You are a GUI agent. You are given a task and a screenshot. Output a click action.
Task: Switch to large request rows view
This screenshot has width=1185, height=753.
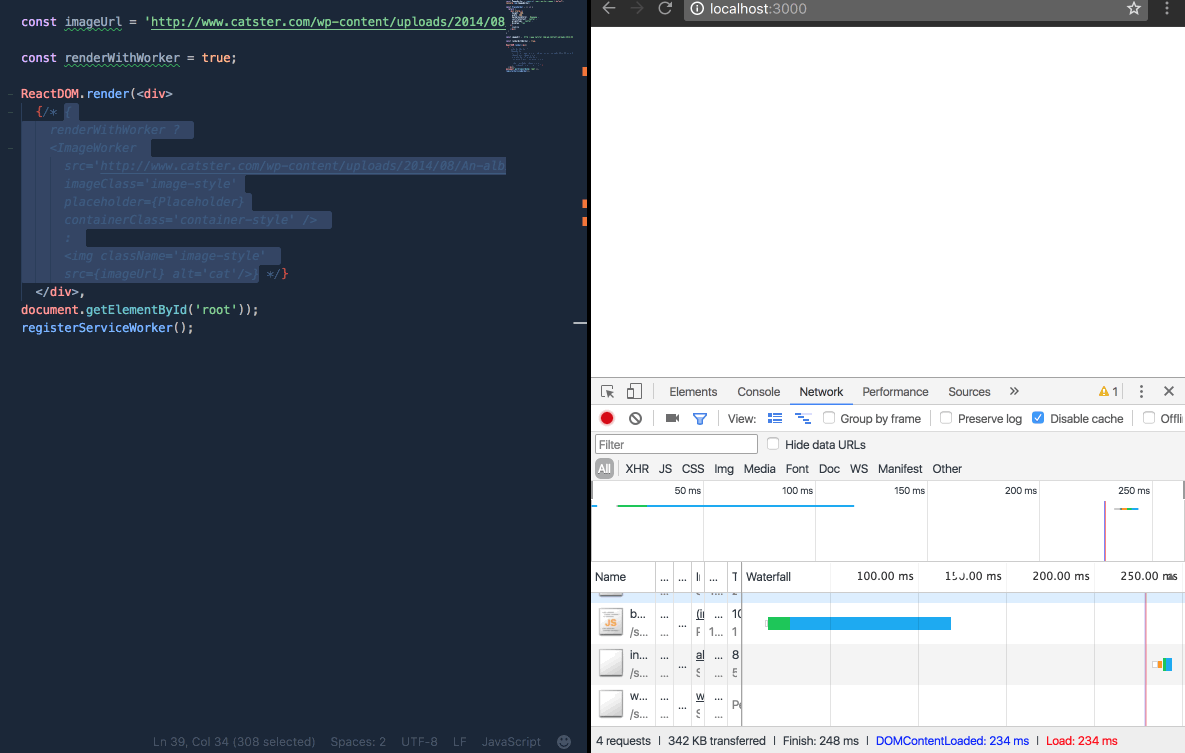tap(775, 418)
